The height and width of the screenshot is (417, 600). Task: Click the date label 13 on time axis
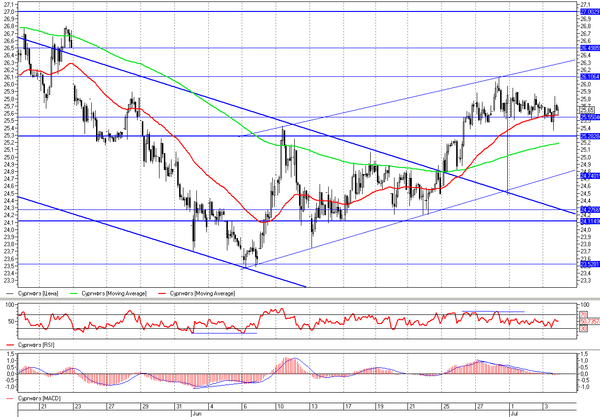click(314, 406)
